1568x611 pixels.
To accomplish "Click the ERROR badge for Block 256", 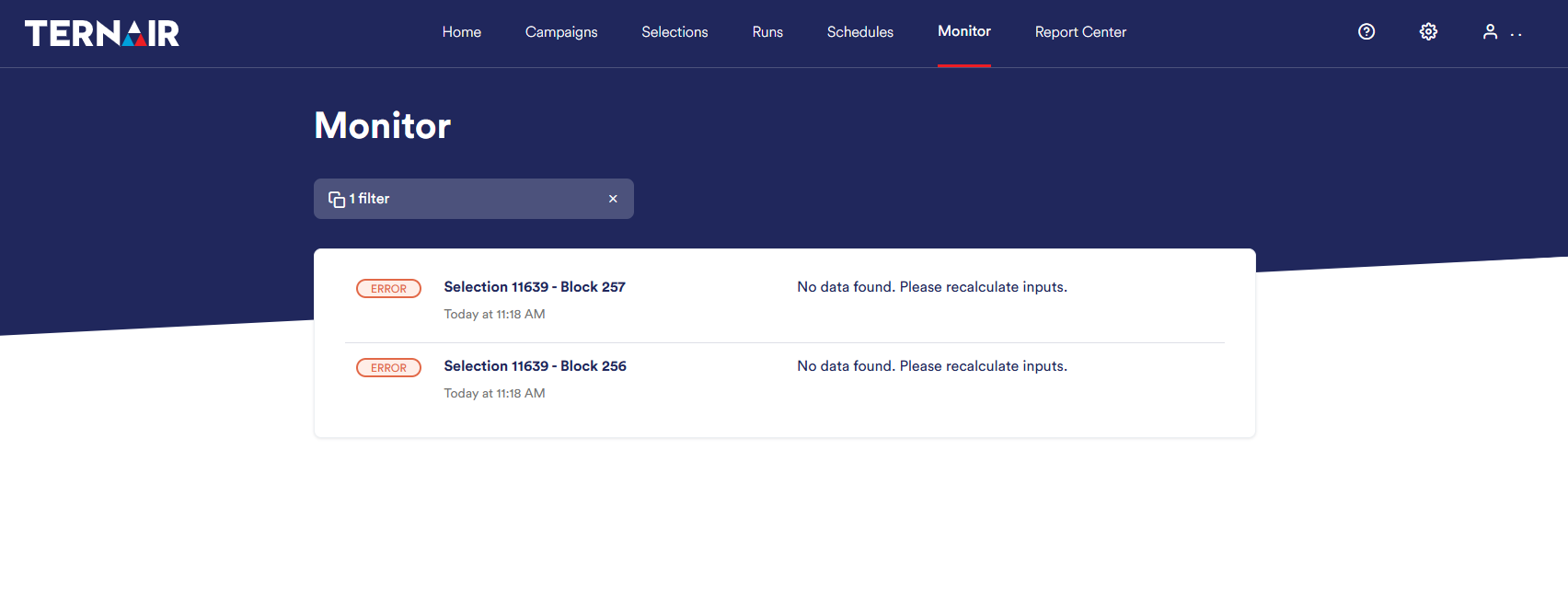I will [388, 368].
